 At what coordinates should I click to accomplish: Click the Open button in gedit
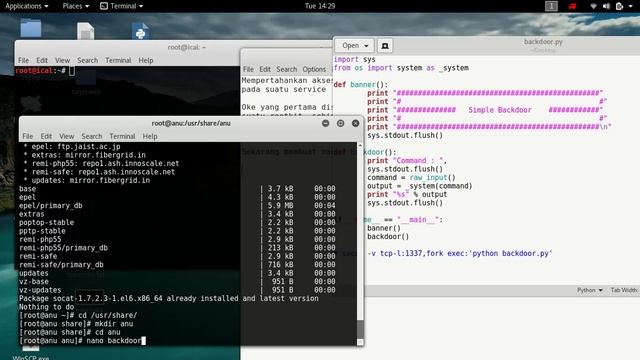tap(354, 46)
